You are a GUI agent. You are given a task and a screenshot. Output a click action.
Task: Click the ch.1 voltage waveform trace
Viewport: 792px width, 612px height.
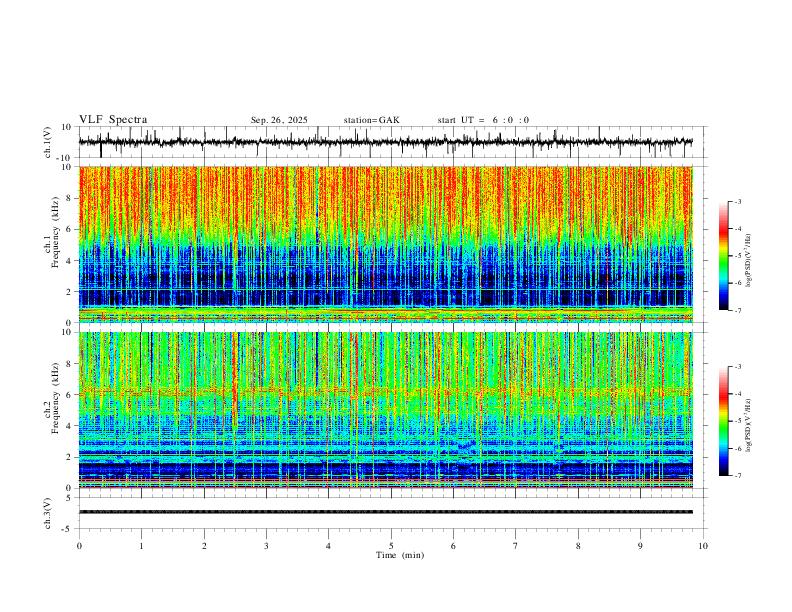pyautogui.click(x=386, y=142)
